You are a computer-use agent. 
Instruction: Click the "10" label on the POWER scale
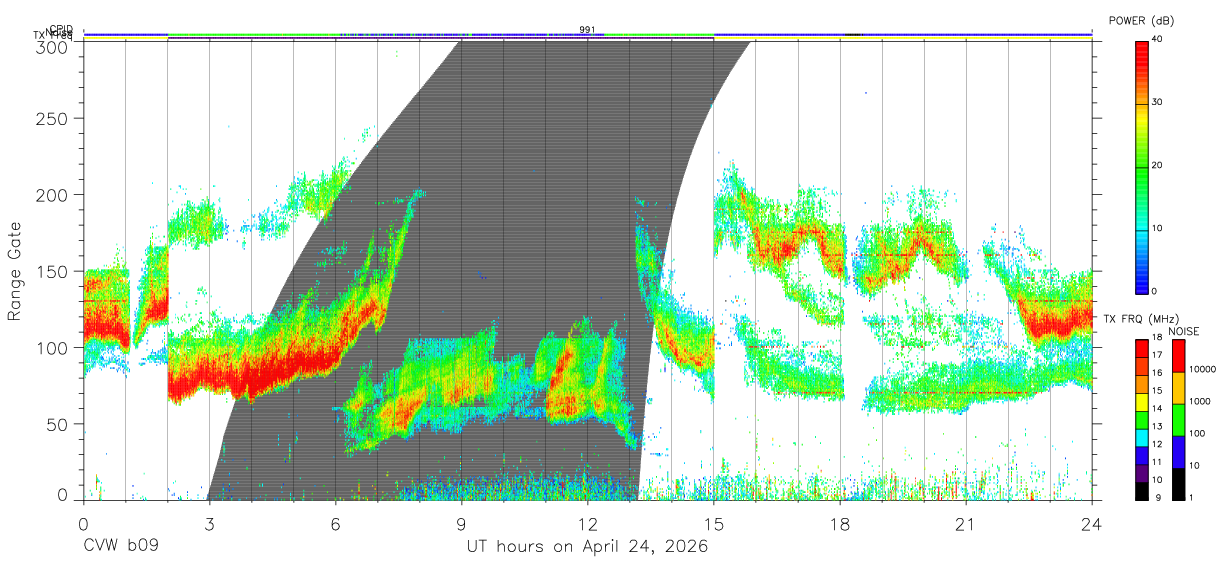1157,228
